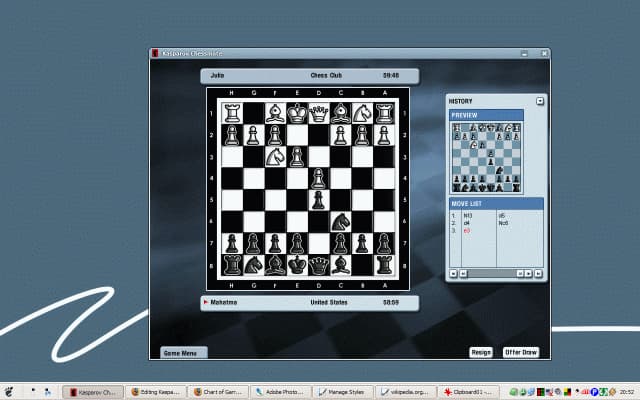Click the Offer Draw button
Screen dimensions: 640x400
coord(520,352)
